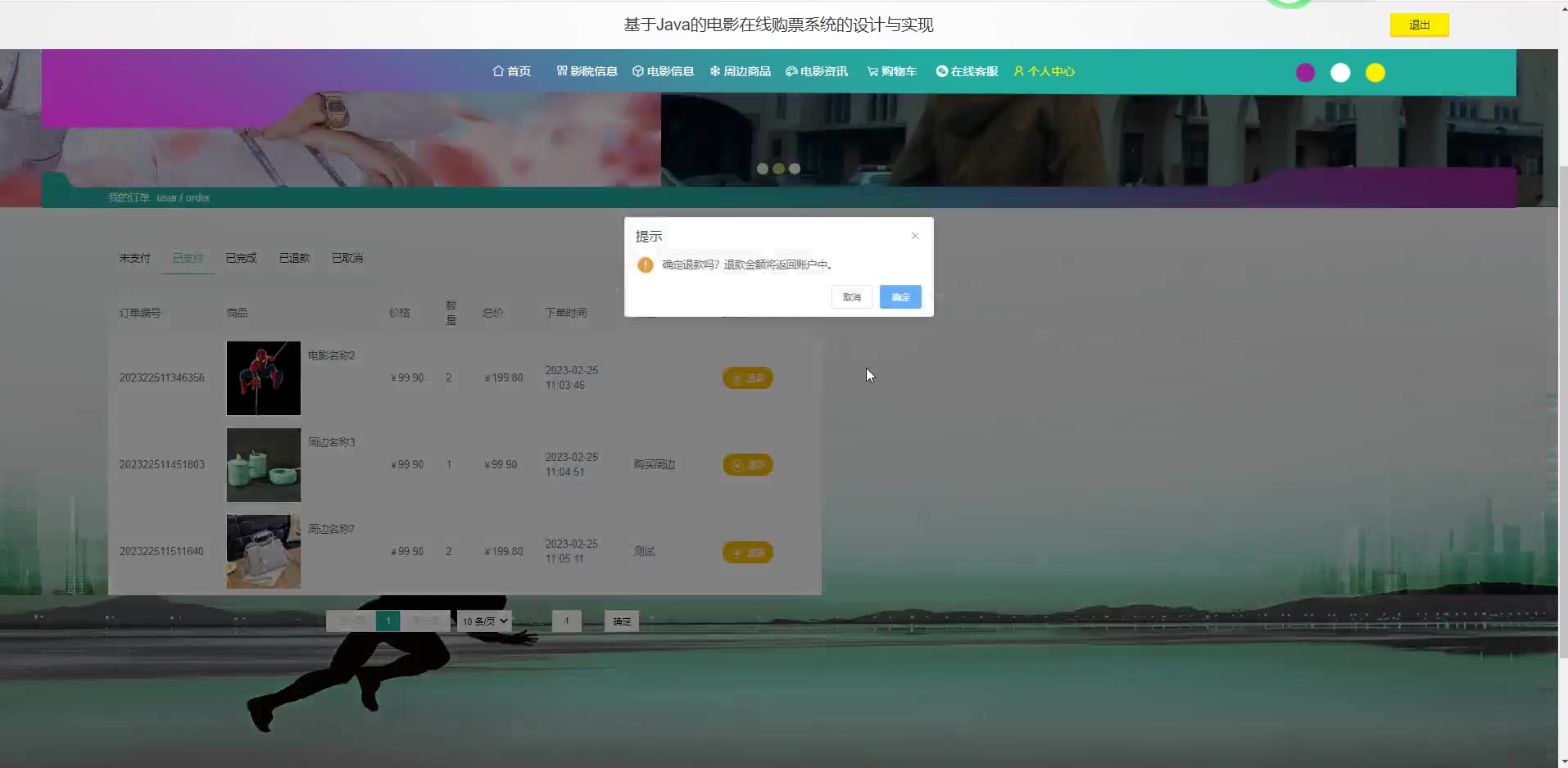1568x768 pixels.
Task: Open 电影信息 in the navigation bar
Action: [x=663, y=71]
